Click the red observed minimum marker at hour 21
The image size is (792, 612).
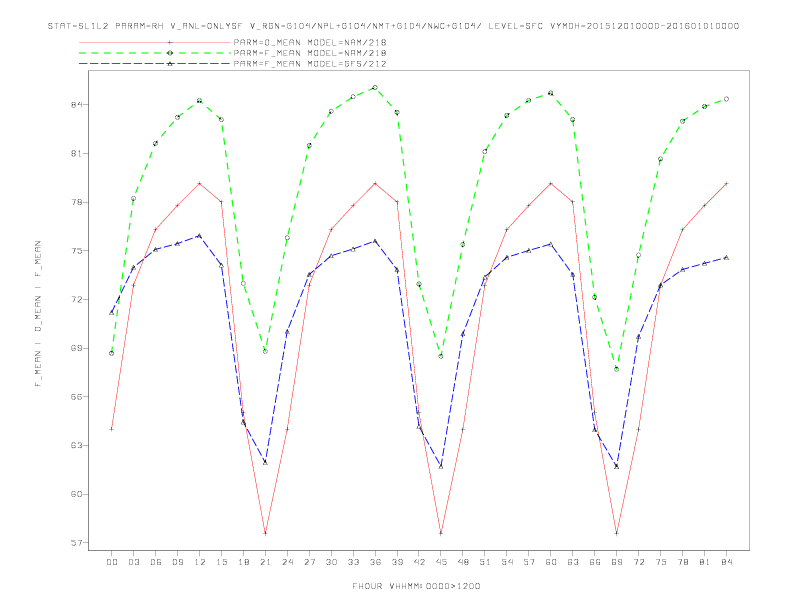[265, 533]
